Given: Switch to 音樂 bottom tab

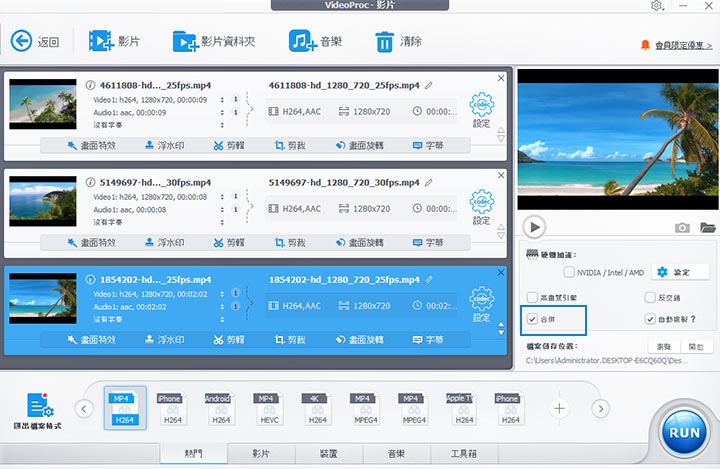Looking at the screenshot, I should click(396, 453).
